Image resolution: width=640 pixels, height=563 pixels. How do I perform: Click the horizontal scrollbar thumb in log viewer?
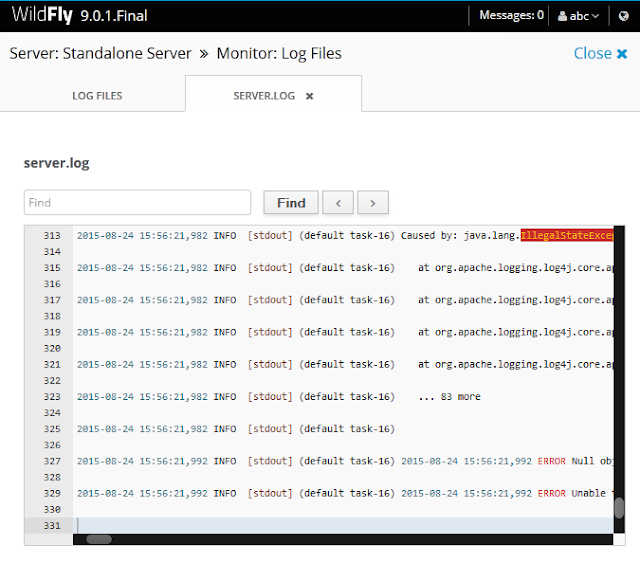point(99,539)
